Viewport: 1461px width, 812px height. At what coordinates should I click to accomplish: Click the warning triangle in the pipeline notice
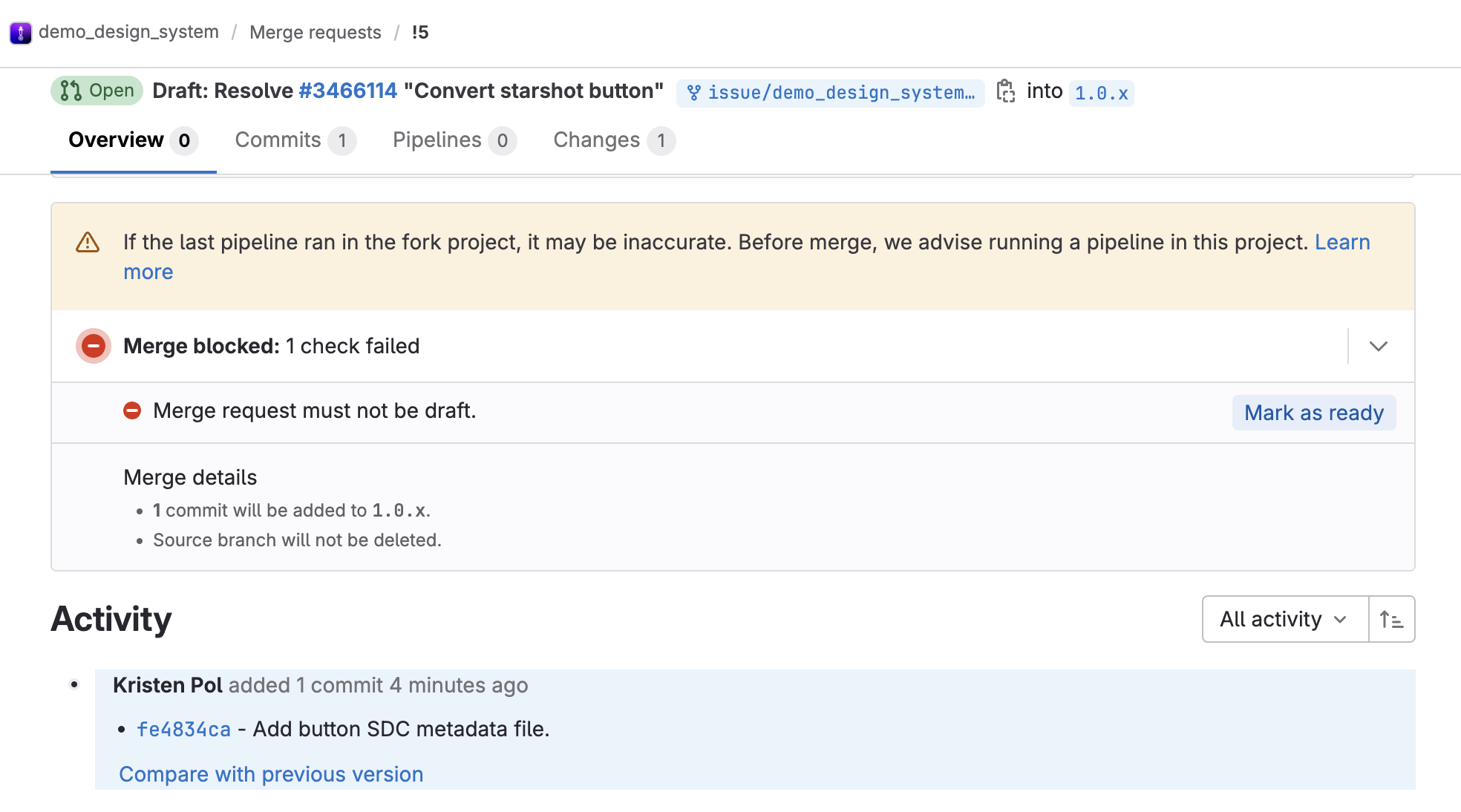coord(88,243)
